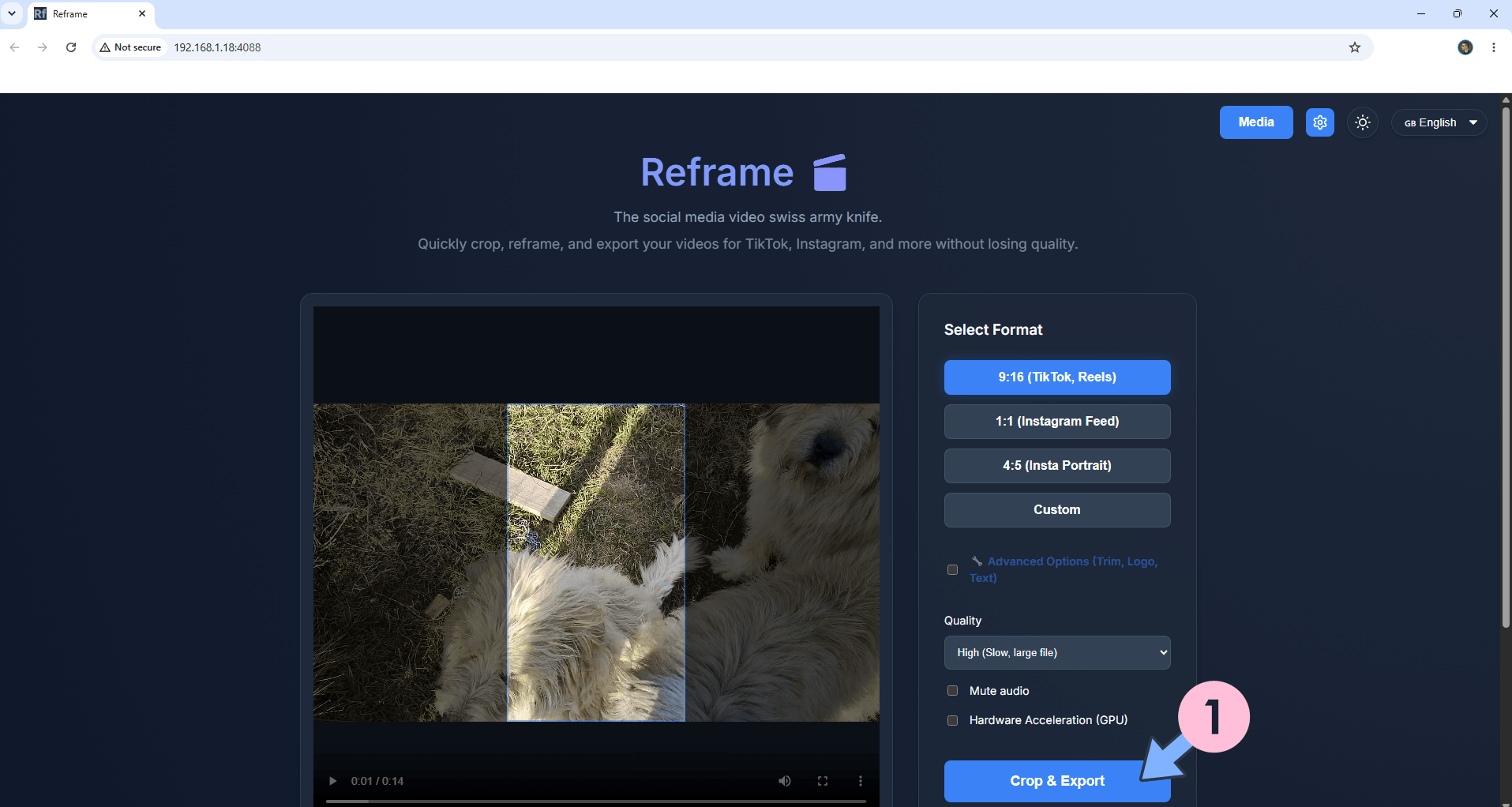
Task: Select 9:16 (TikTok, Reels) format
Action: pyautogui.click(x=1057, y=377)
